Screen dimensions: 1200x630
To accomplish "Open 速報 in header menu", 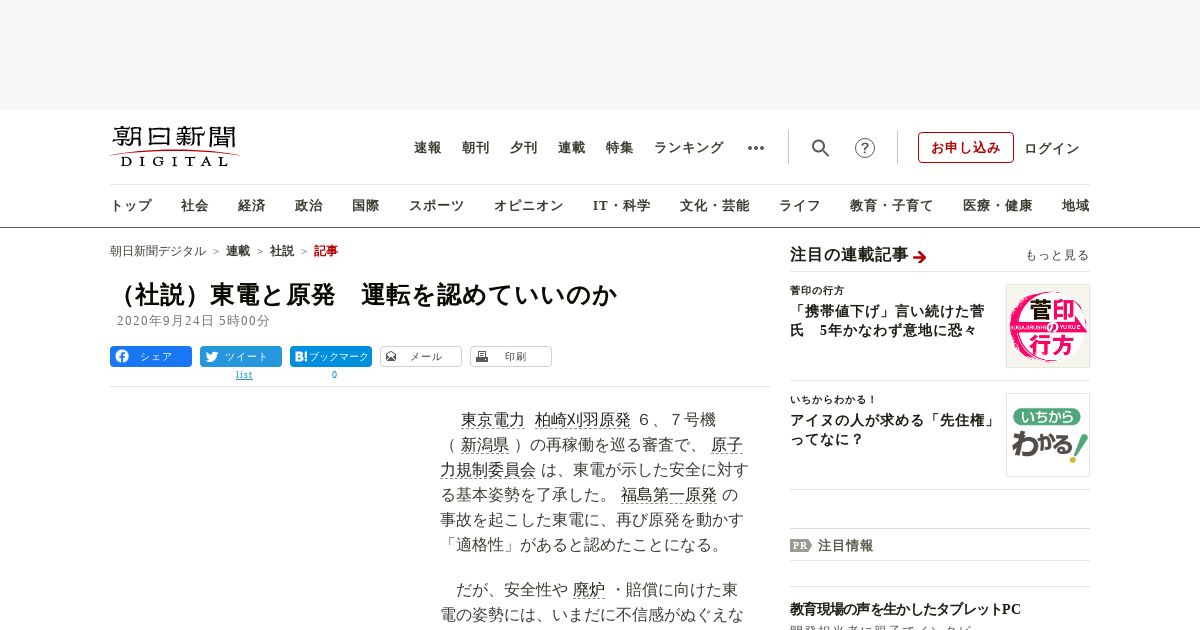I will (x=428, y=148).
